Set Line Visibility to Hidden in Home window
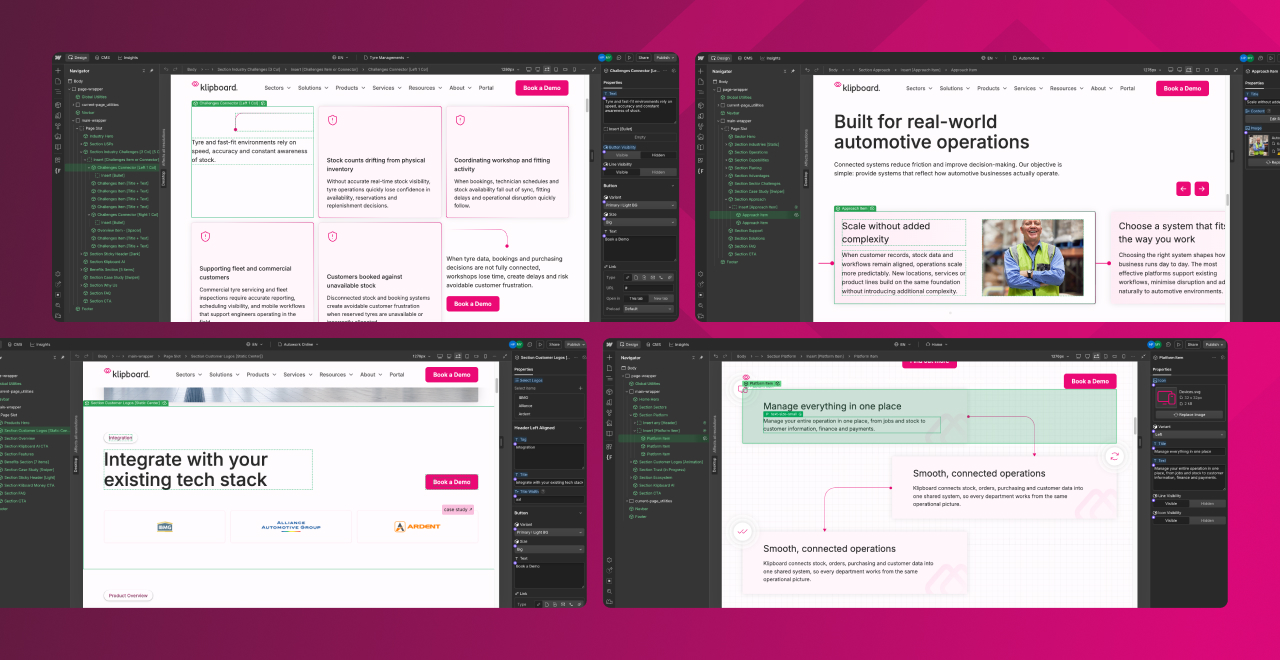The width and height of the screenshot is (1280, 660). tap(1207, 503)
